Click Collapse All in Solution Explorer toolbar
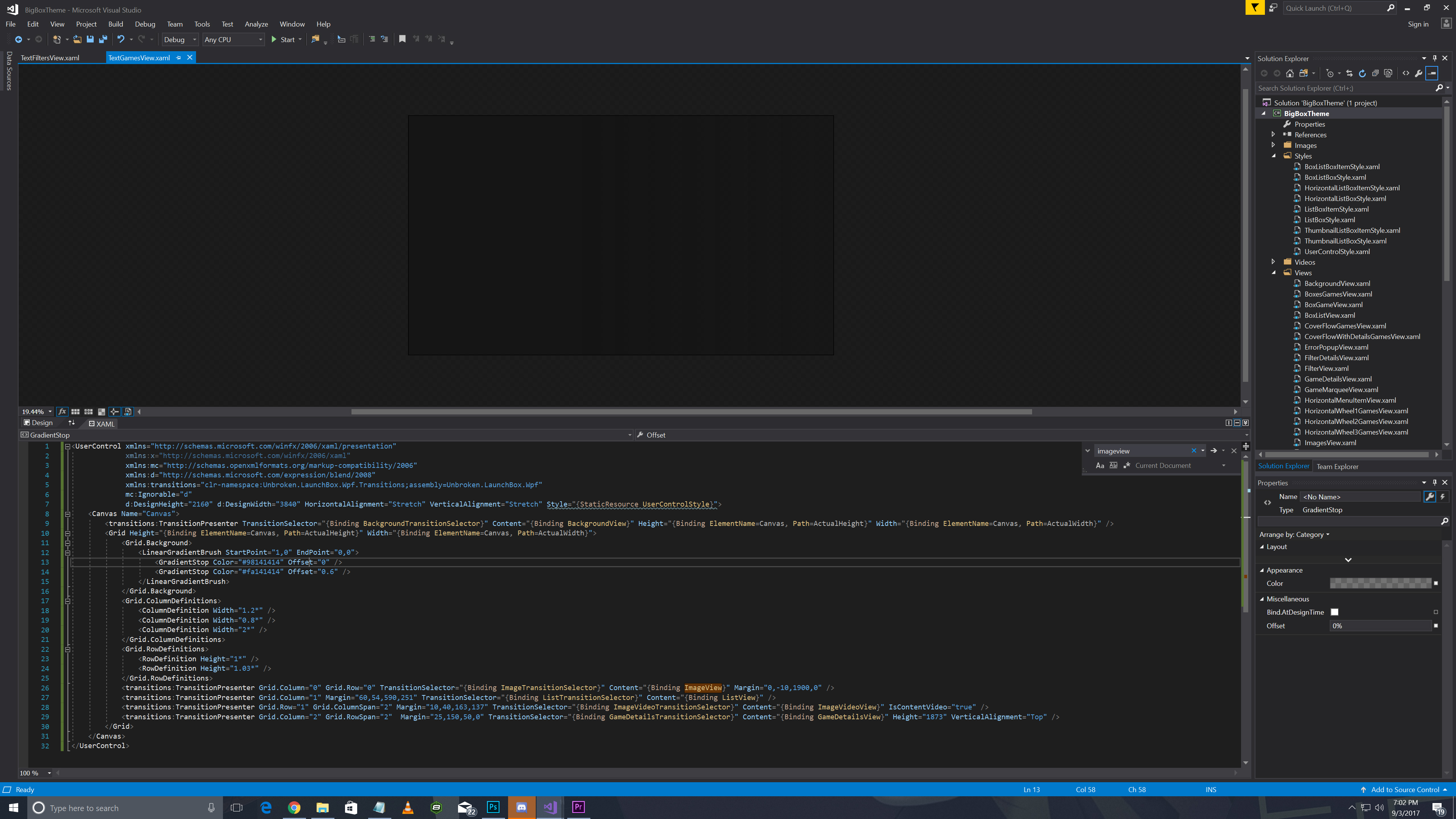1456x819 pixels. pos(1375,74)
